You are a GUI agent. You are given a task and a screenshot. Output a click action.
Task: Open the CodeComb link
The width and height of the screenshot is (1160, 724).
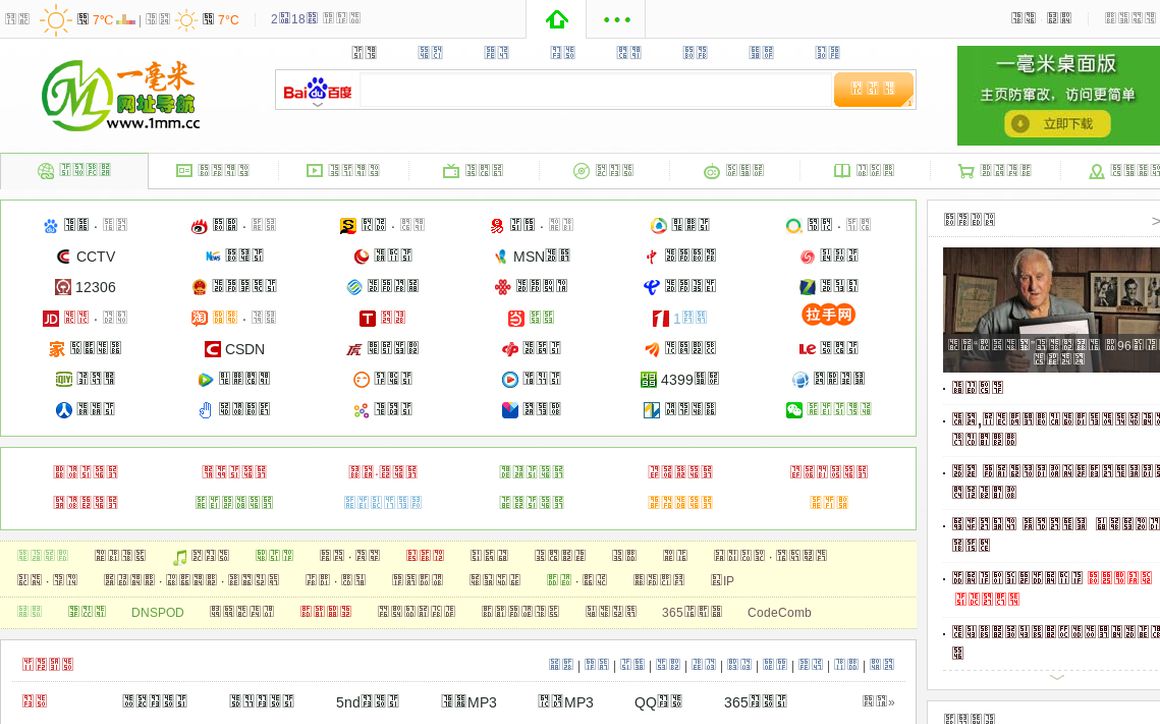(x=779, y=612)
